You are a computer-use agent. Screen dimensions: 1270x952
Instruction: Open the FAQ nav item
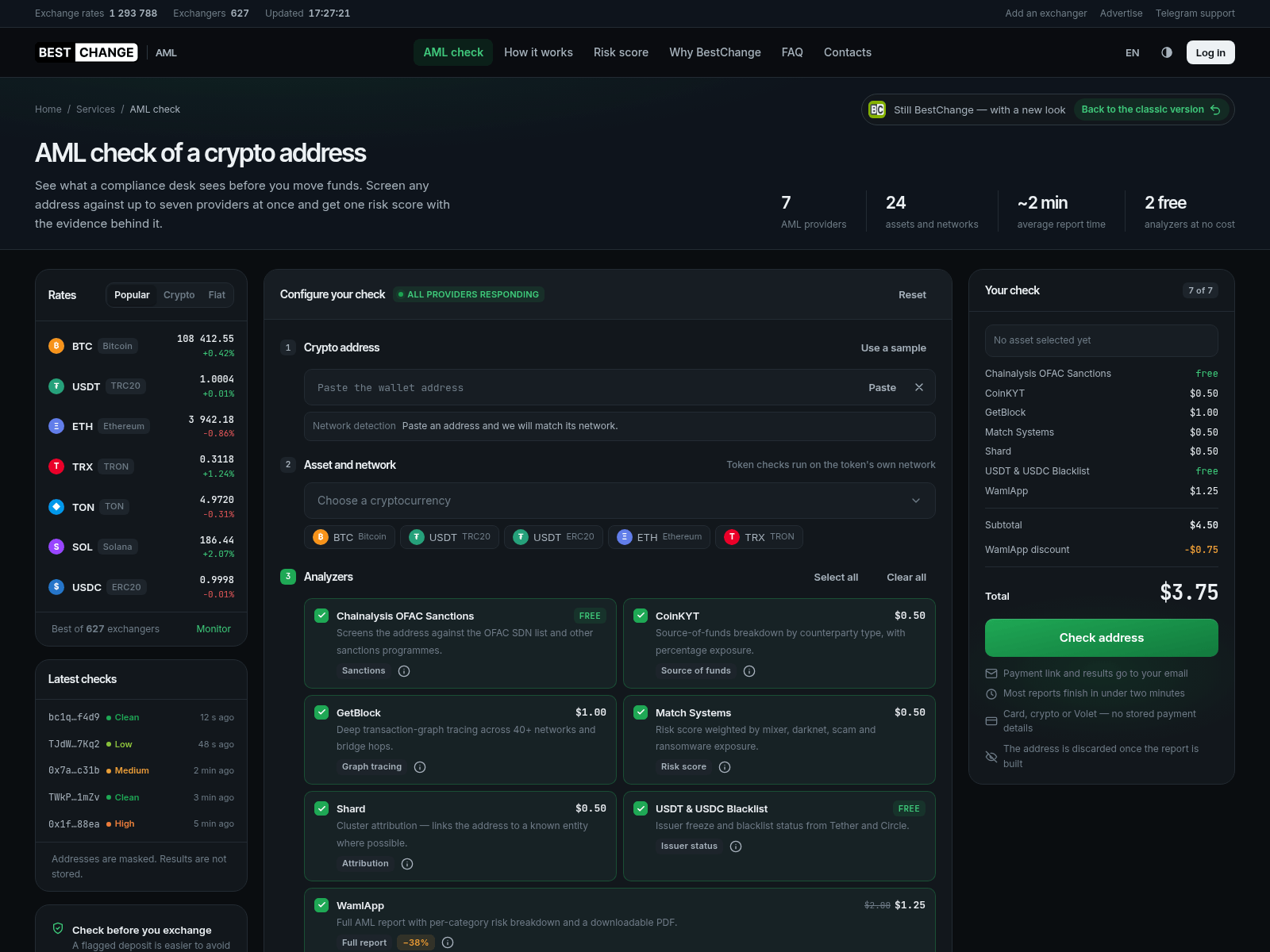click(x=792, y=52)
